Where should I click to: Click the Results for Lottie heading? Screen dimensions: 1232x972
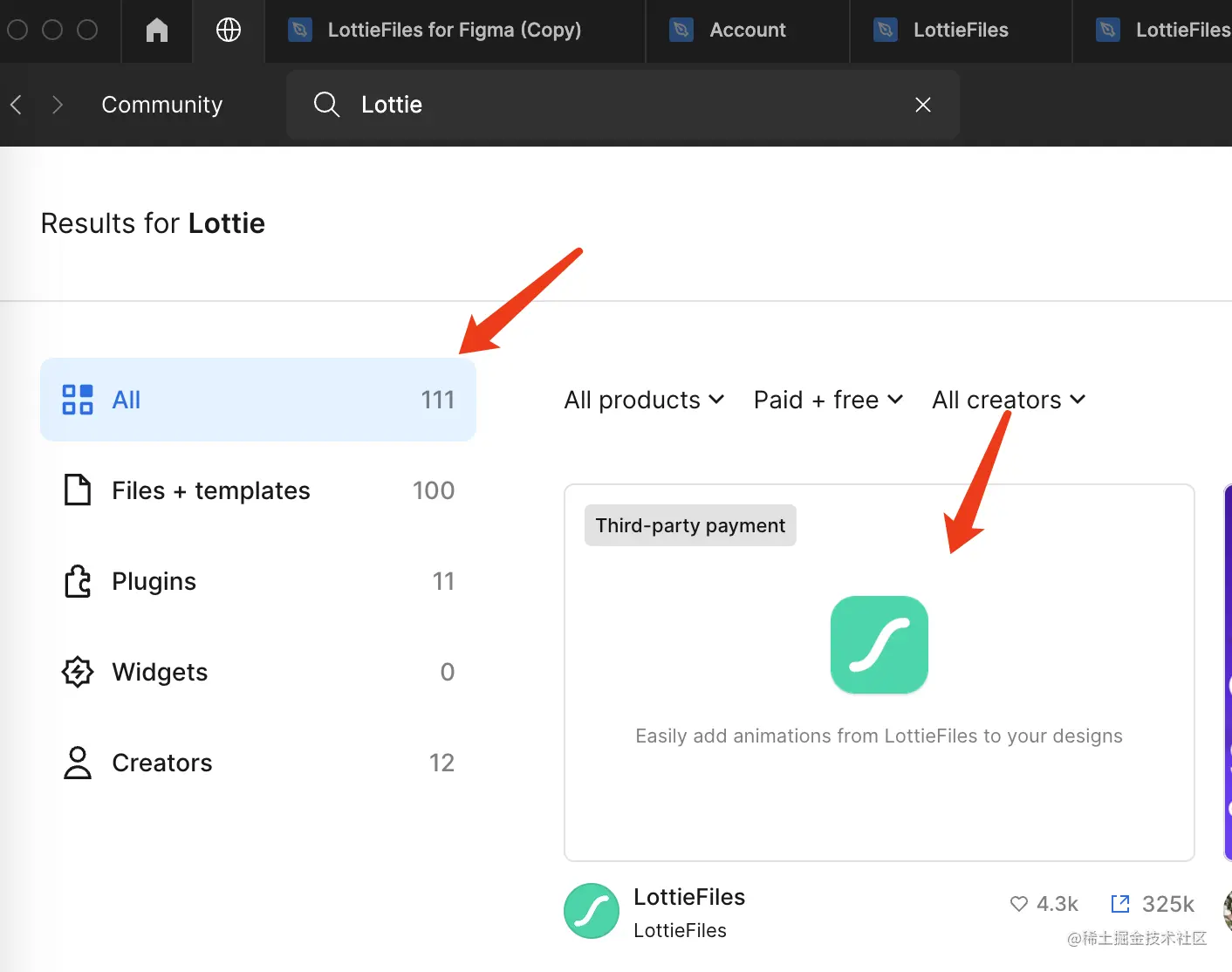point(153,223)
